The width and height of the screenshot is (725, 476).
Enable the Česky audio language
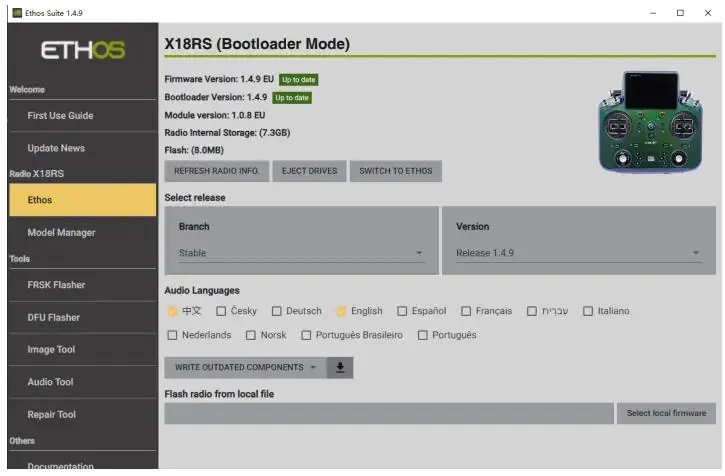221,311
